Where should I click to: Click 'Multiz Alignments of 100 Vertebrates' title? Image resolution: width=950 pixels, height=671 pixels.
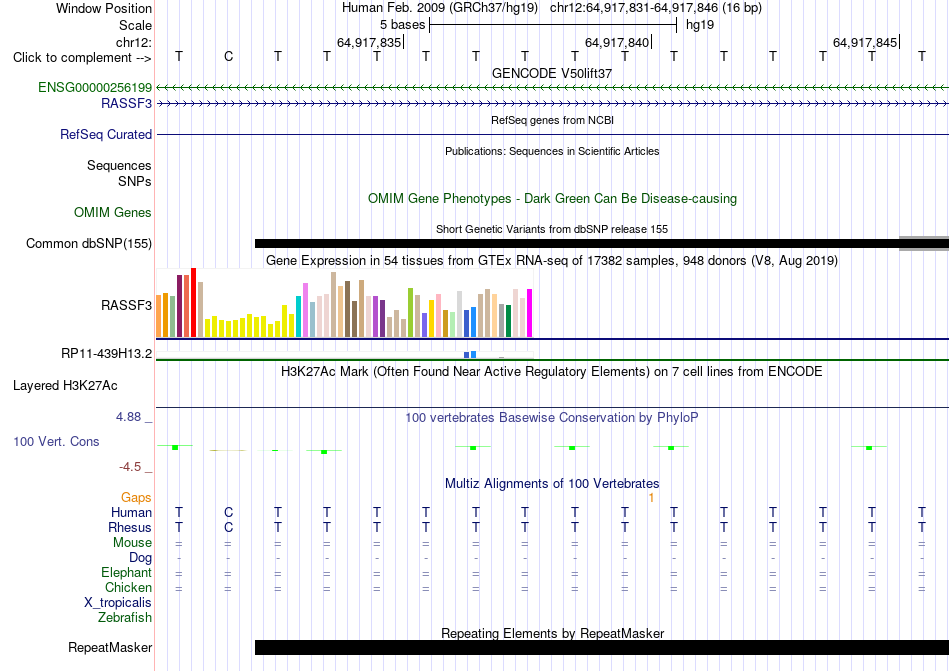tap(552, 483)
